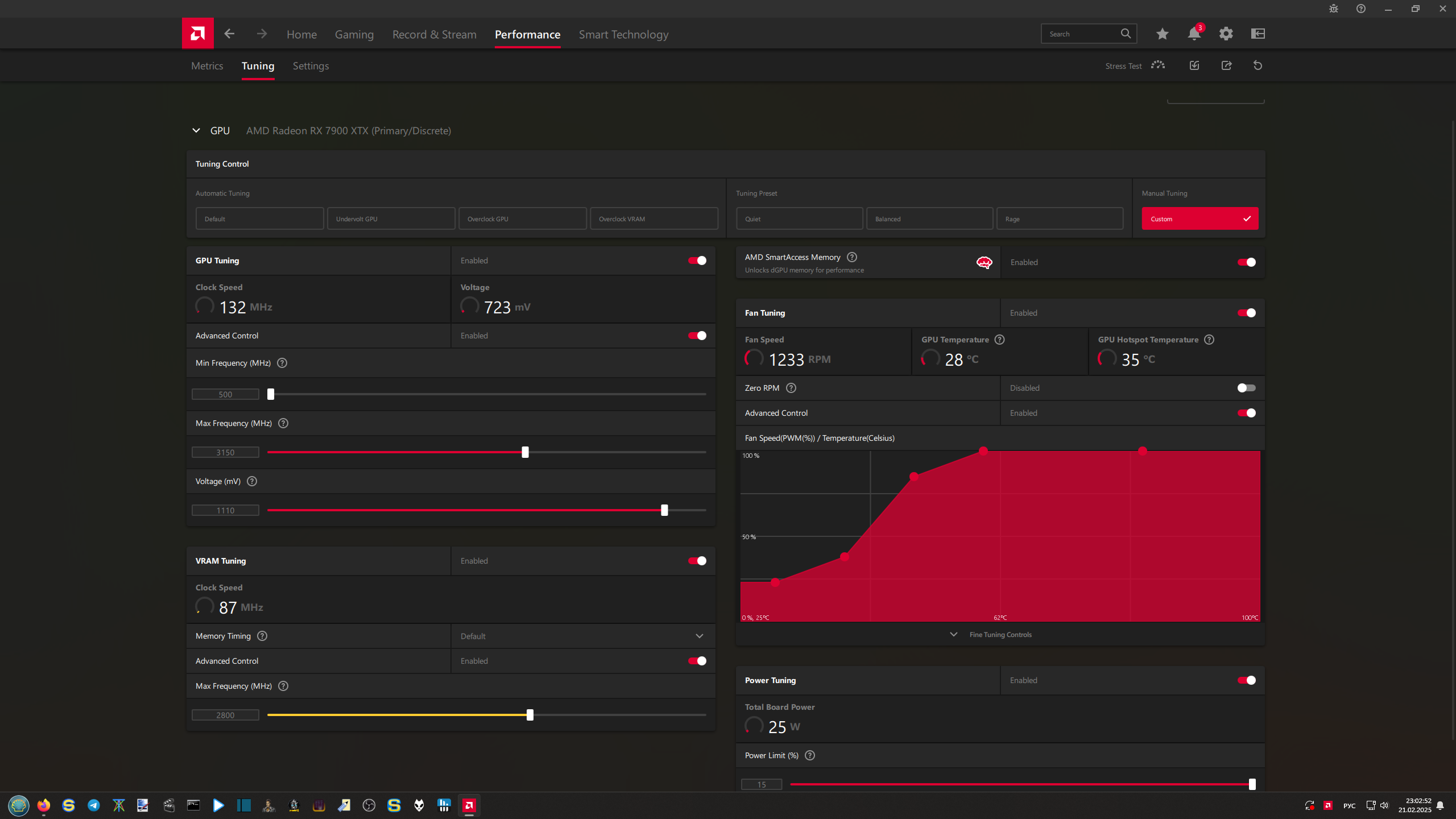1456x819 pixels.
Task: Open the notifications bell icon
Action: coord(1194,34)
